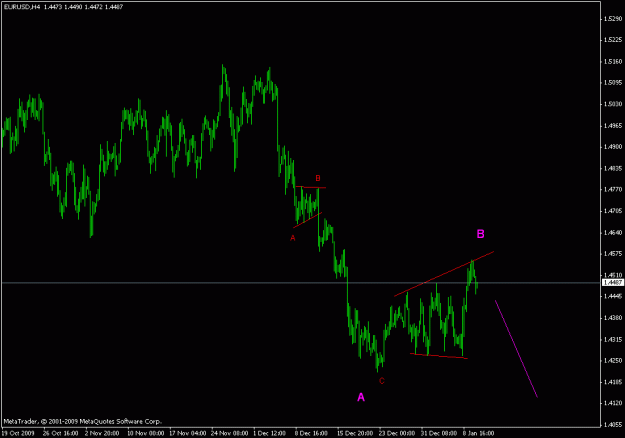The height and width of the screenshot is (438, 625).
Task: Select the short rising red line above red A
Action: point(307,220)
